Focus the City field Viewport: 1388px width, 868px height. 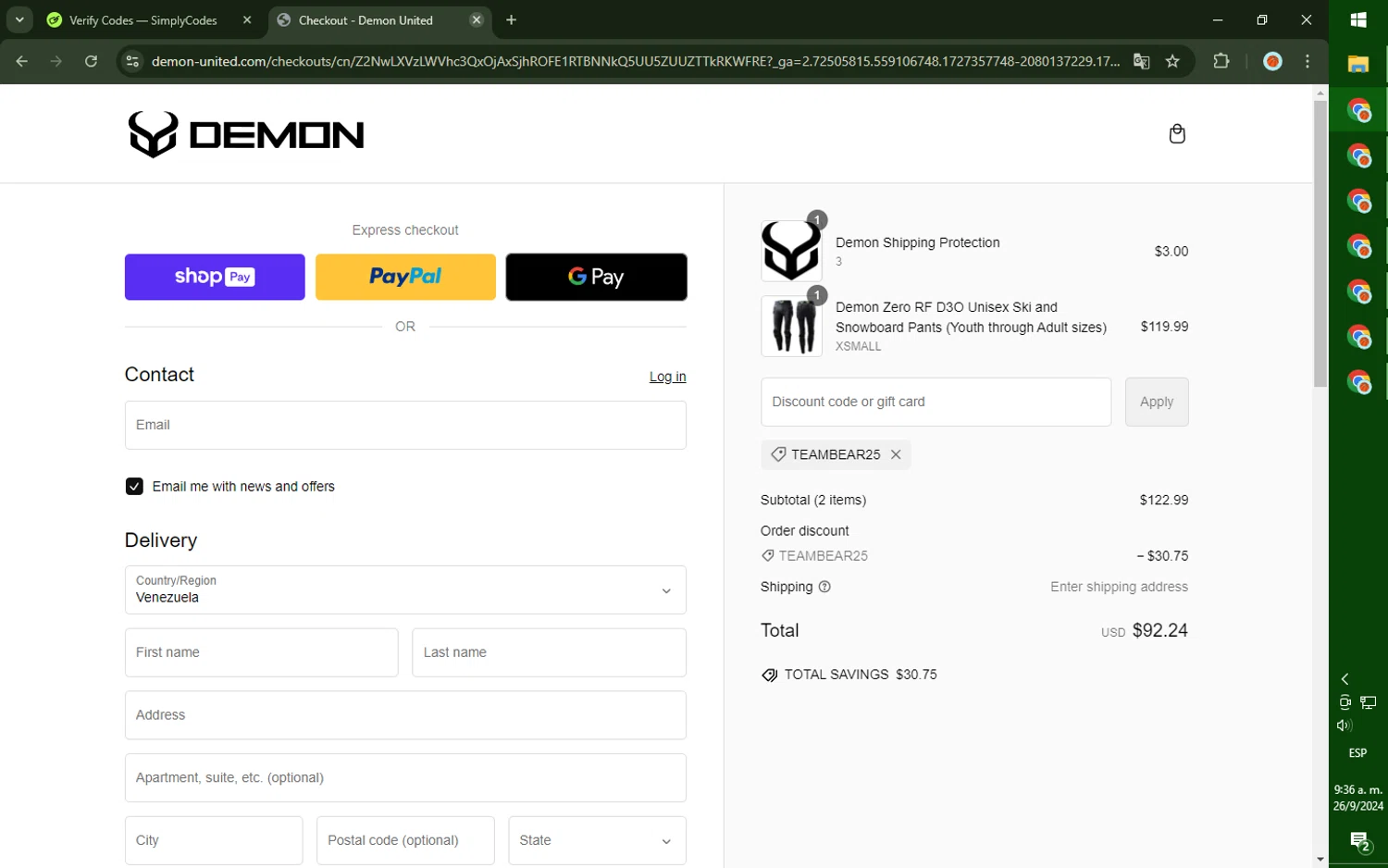tap(214, 840)
